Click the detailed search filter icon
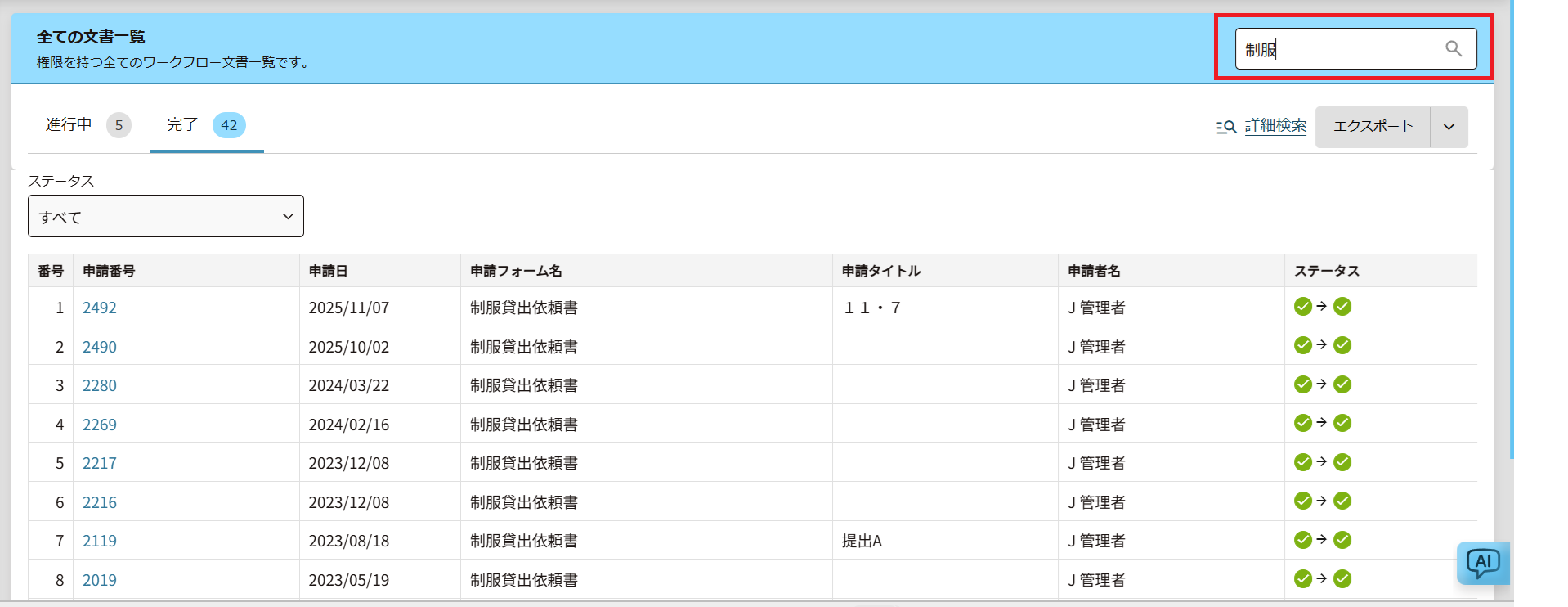Viewport: 1568px width, 607px height. tap(1225, 127)
